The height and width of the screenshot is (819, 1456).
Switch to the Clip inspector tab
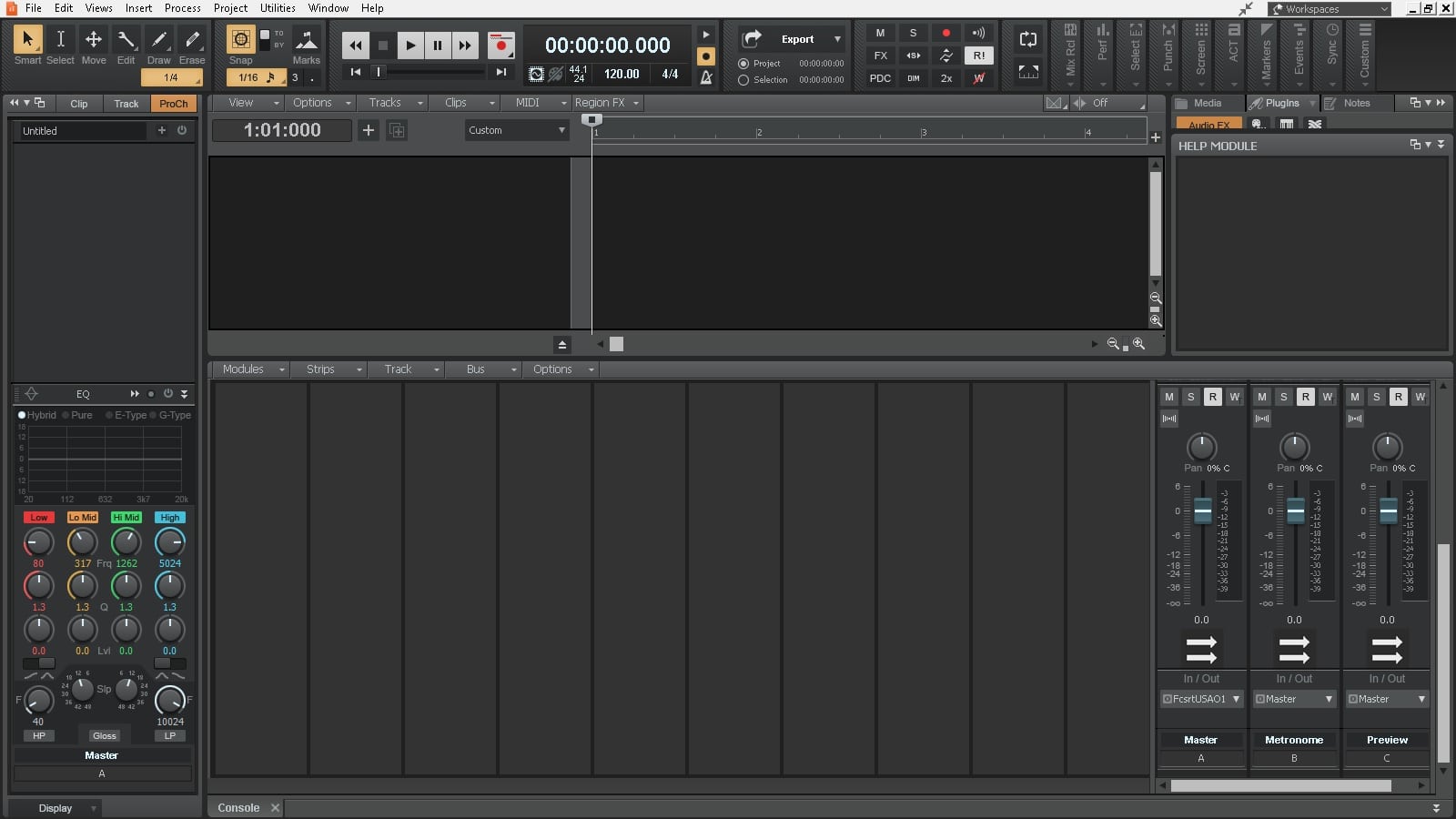click(79, 104)
